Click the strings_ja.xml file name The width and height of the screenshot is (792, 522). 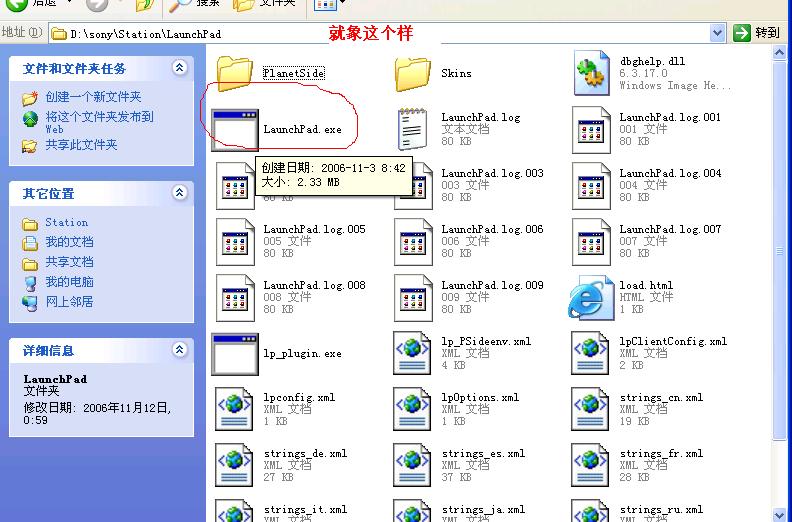(x=483, y=509)
